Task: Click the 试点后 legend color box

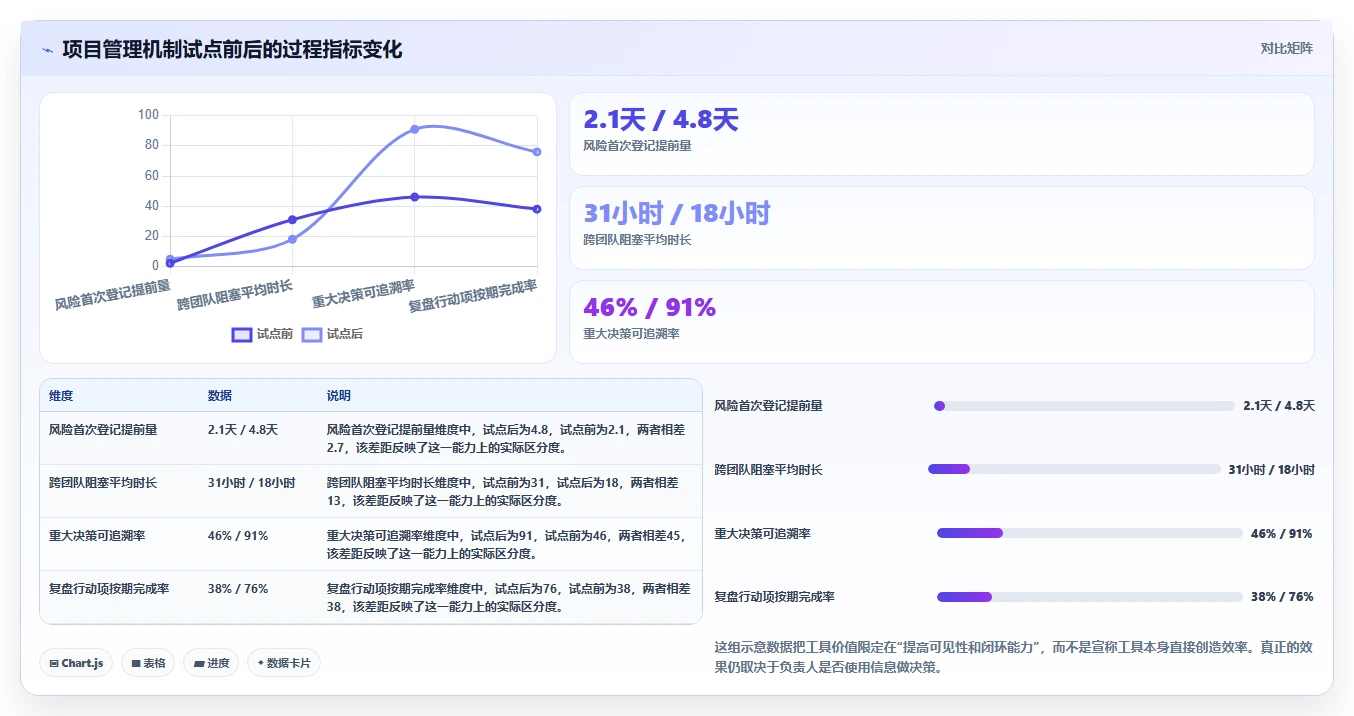Action: 312,335
